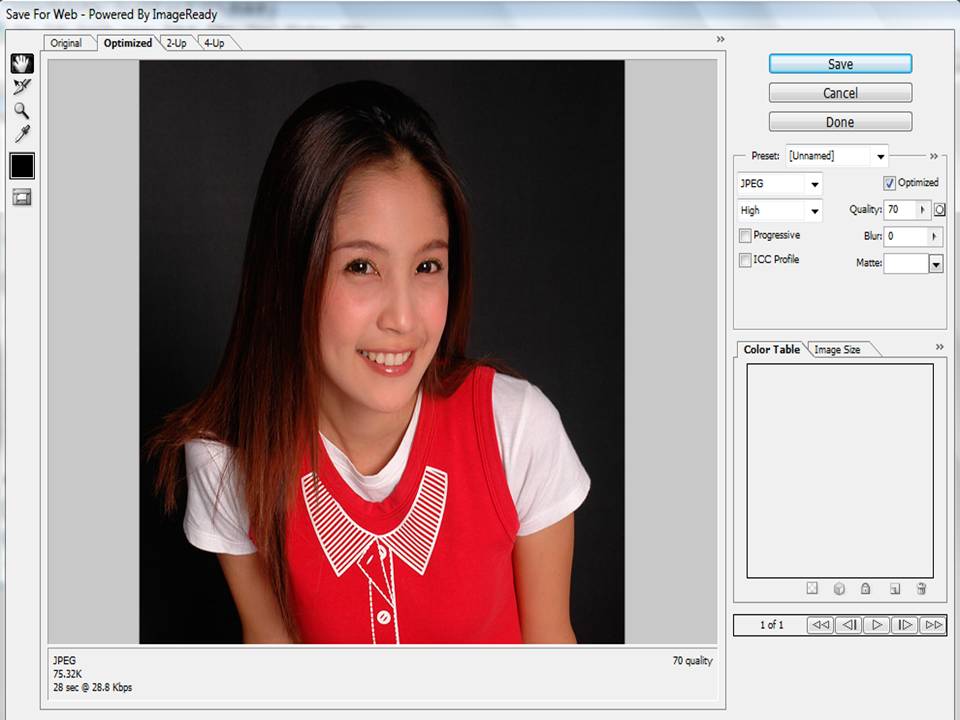This screenshot has height=720, width=960.
Task: Click the Blur value field
Action: [905, 236]
